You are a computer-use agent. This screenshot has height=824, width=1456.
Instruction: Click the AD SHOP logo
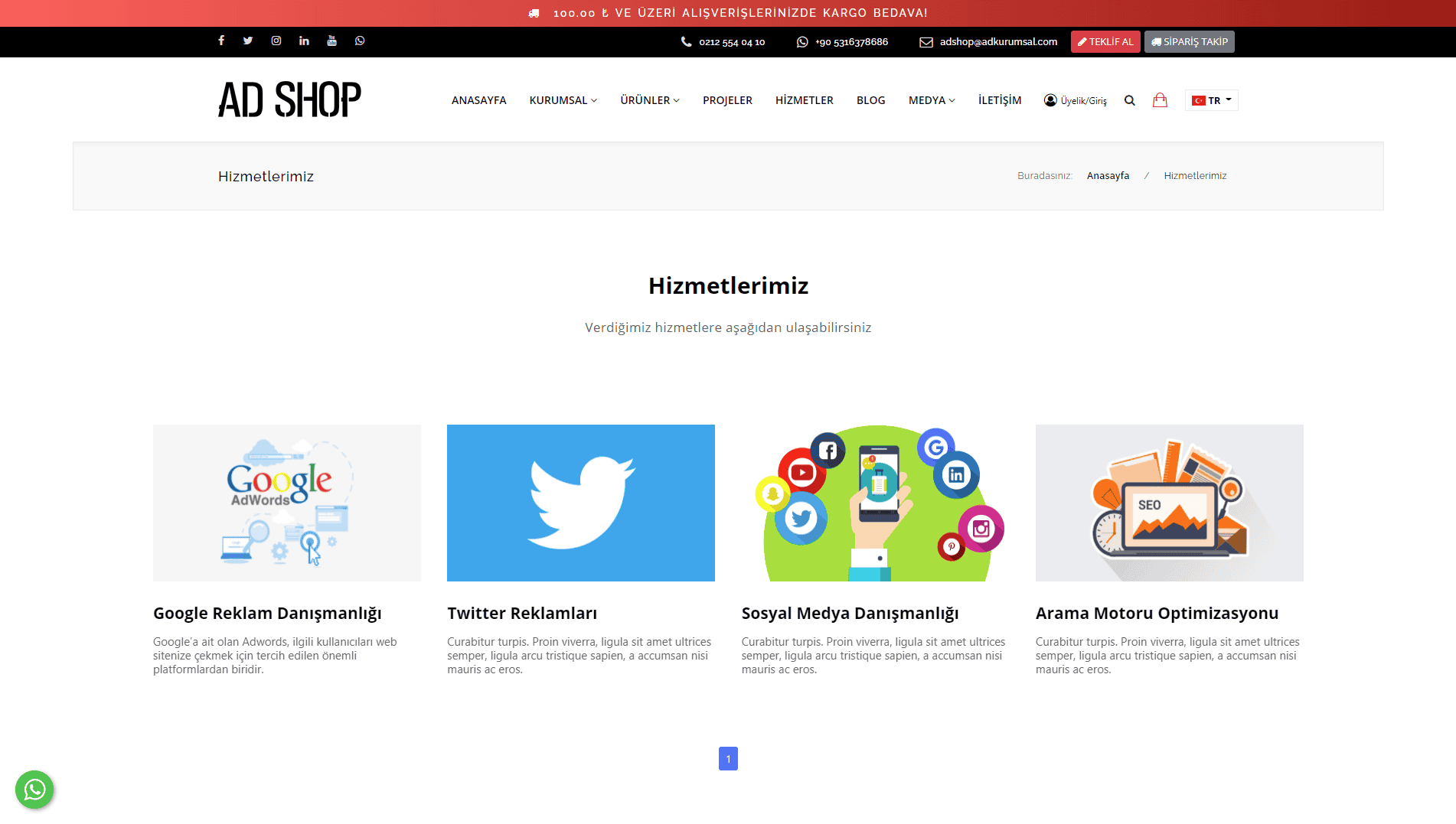[x=289, y=99]
